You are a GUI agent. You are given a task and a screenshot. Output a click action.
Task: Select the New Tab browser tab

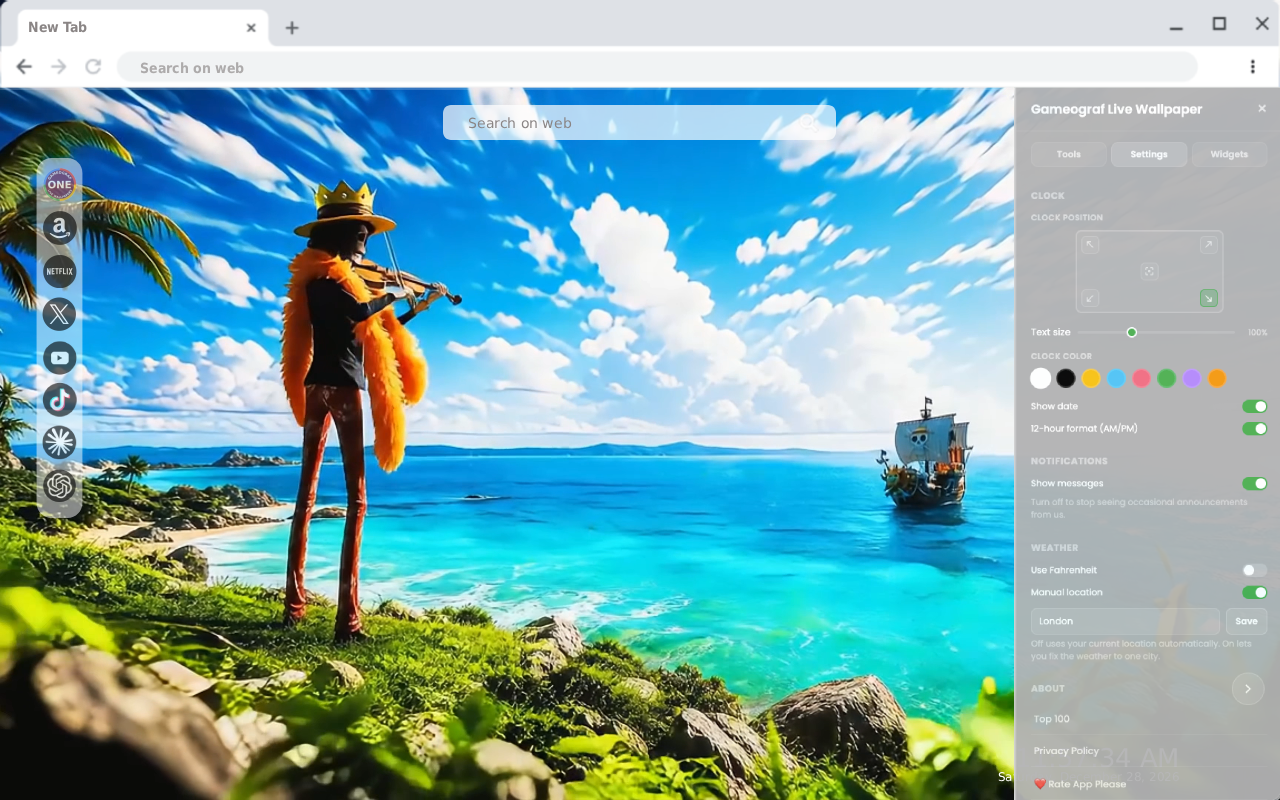[143, 28]
